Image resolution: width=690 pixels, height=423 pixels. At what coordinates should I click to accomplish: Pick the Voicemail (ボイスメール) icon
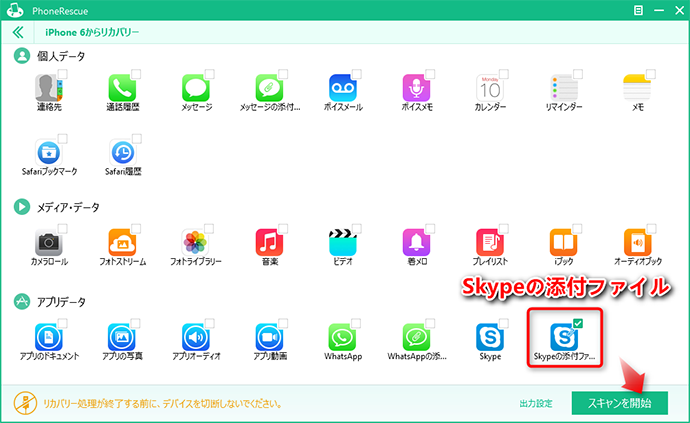pos(343,88)
